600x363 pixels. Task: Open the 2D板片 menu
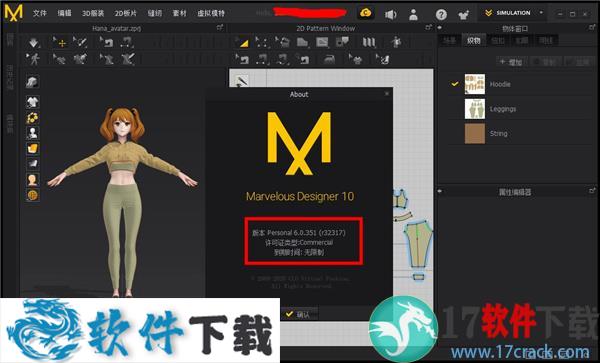126,13
